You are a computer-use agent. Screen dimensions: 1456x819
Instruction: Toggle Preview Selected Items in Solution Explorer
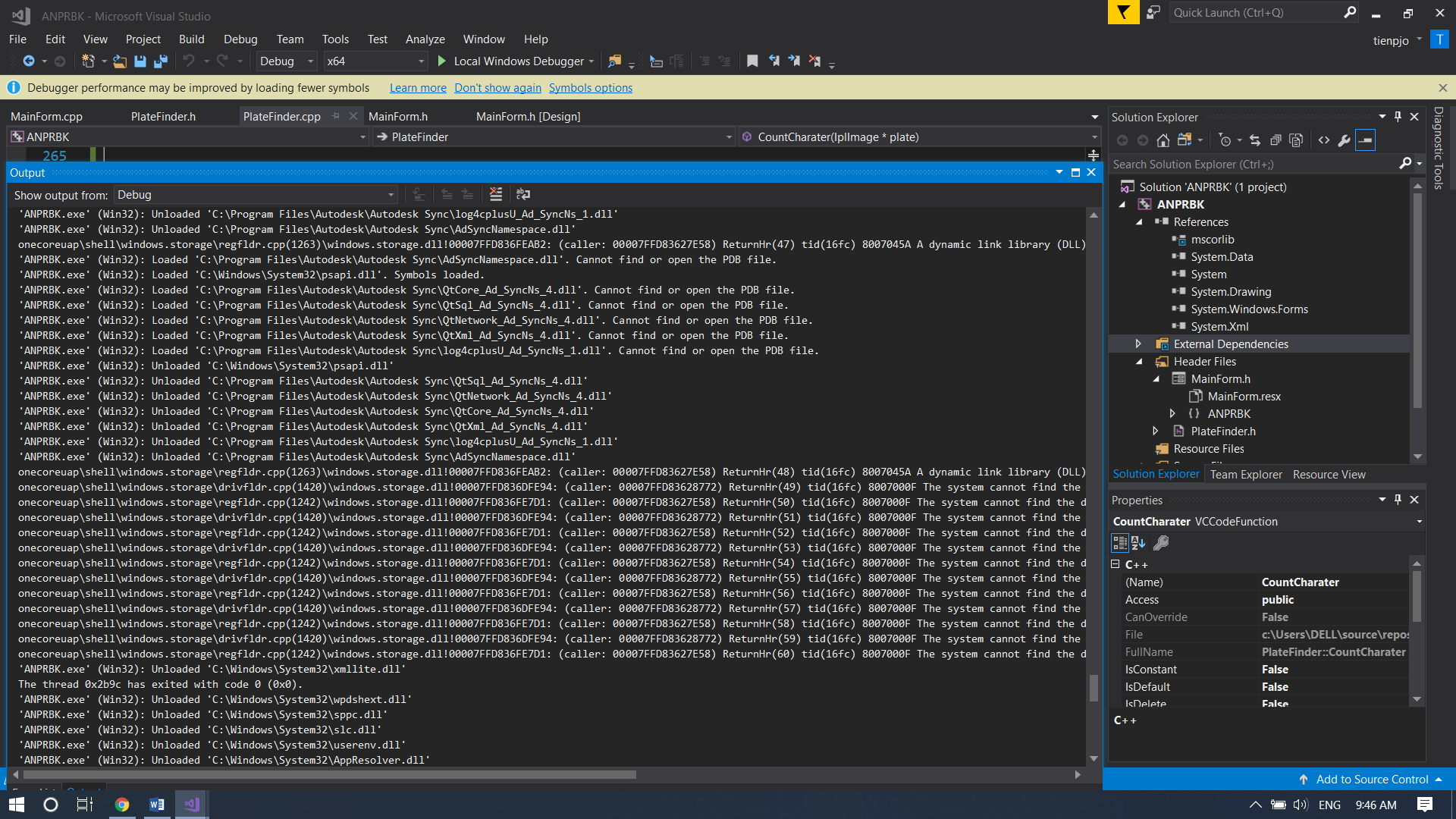pyautogui.click(x=1365, y=140)
